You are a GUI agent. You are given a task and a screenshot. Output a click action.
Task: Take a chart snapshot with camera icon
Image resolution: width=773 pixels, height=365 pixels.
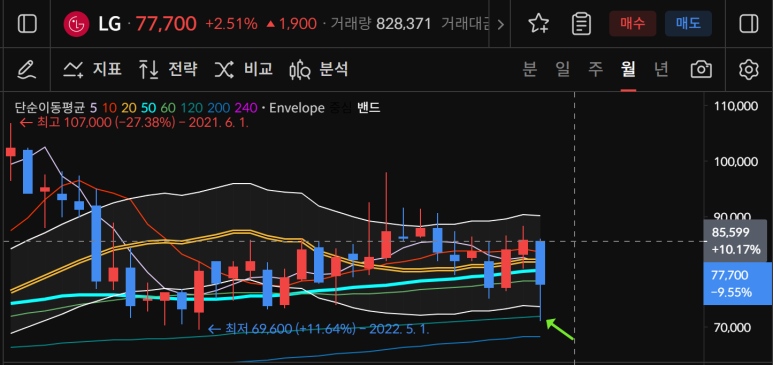coord(701,70)
